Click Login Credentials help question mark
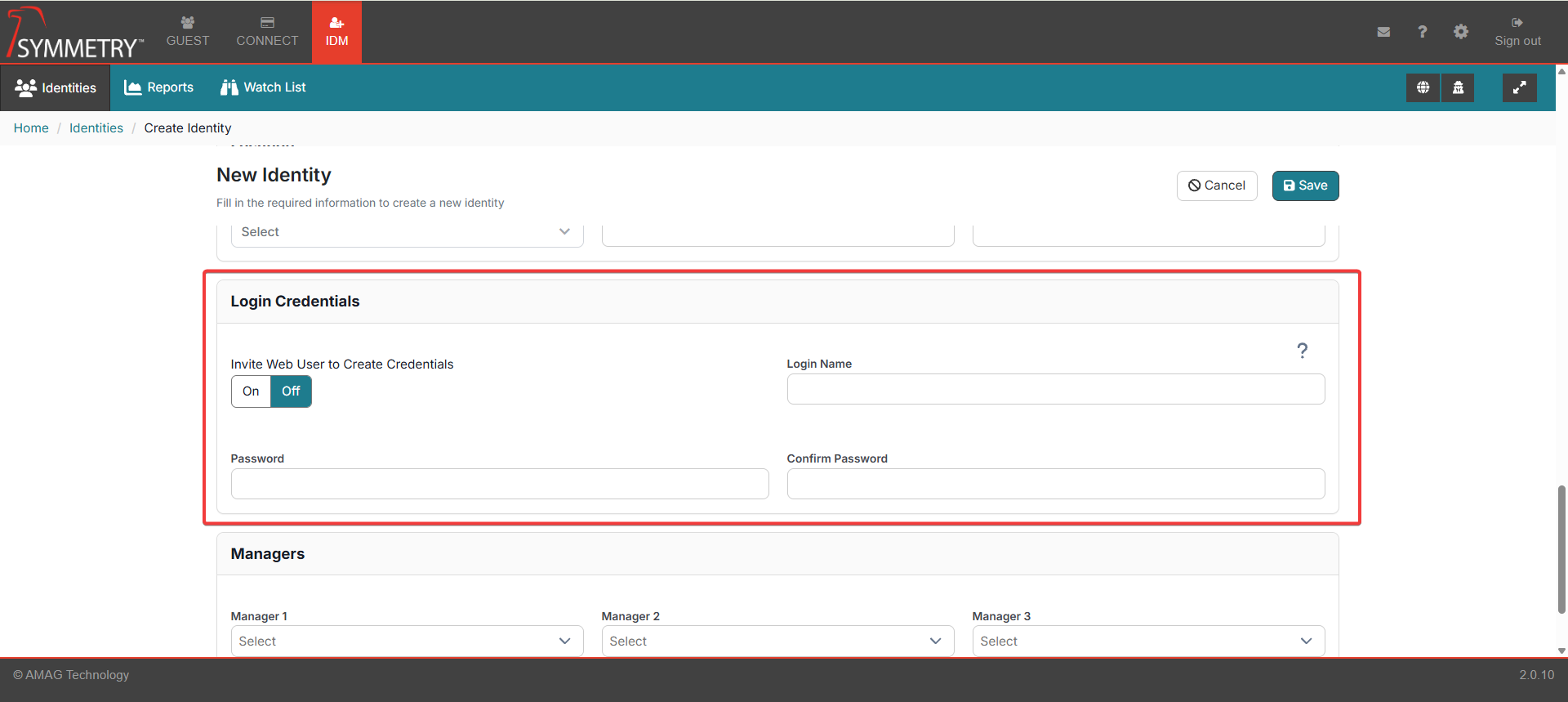 click(x=1302, y=351)
